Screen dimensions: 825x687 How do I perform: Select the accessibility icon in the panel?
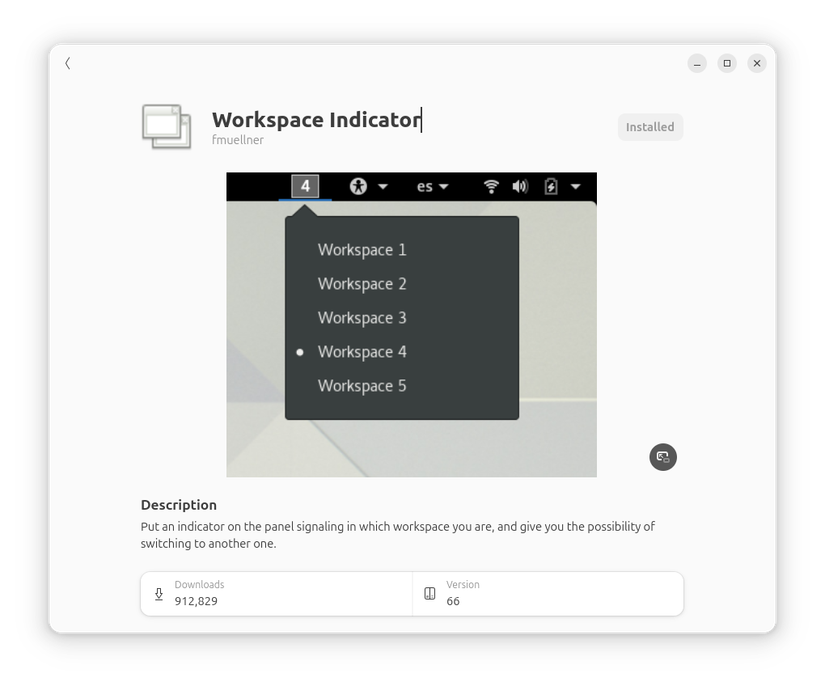[358, 186]
